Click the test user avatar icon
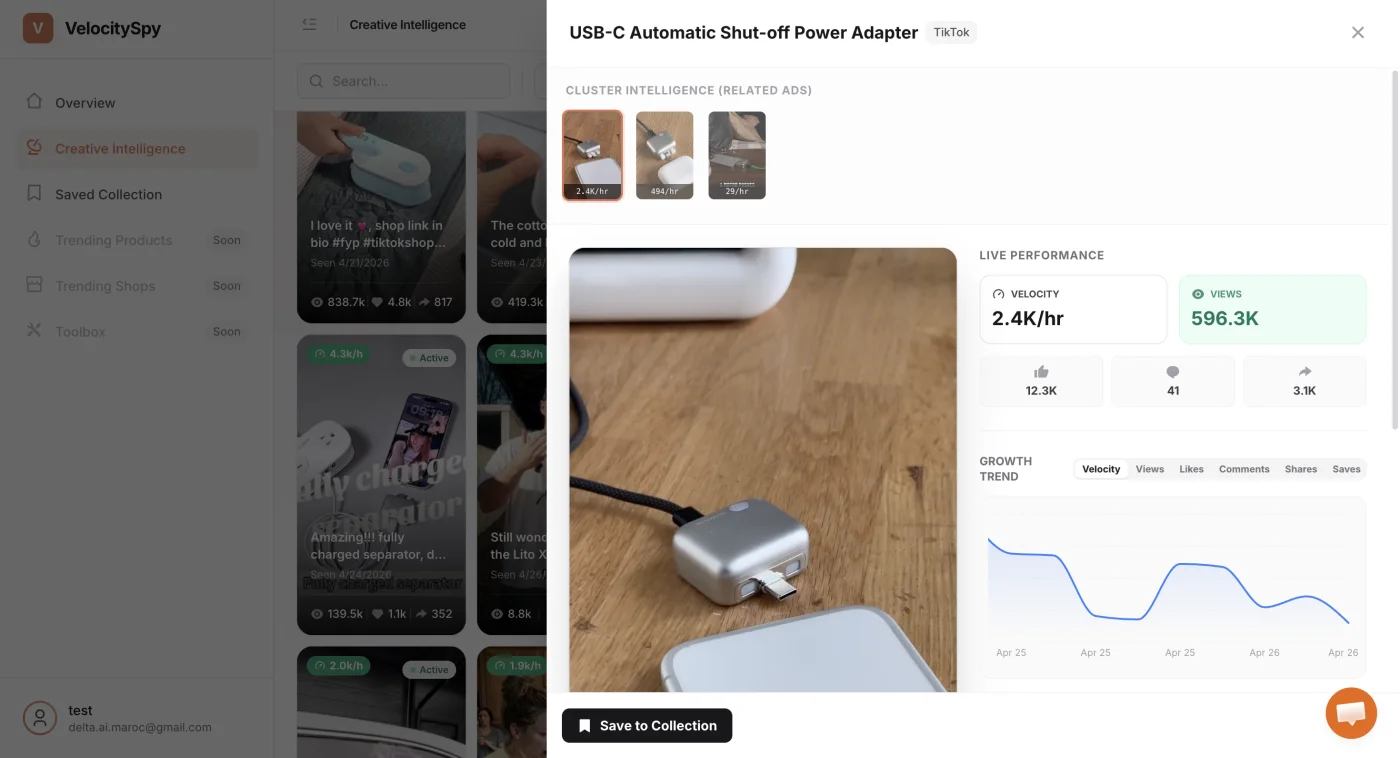The width and height of the screenshot is (1400, 758). [40, 718]
